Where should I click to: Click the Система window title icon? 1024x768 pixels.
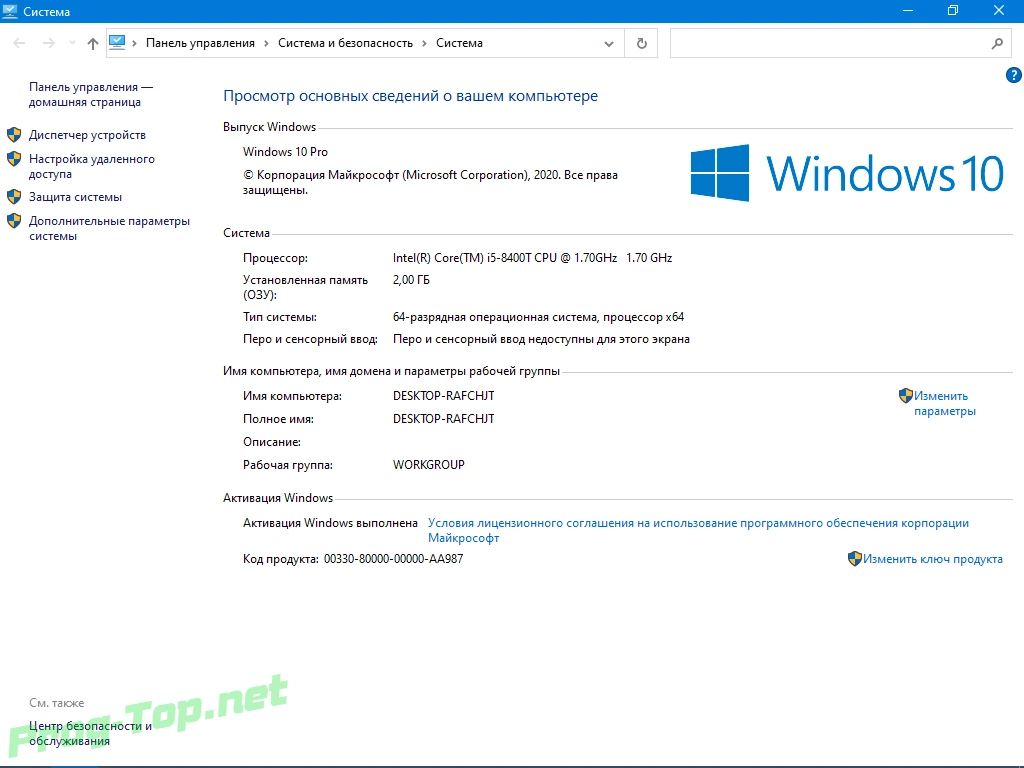click(10, 11)
